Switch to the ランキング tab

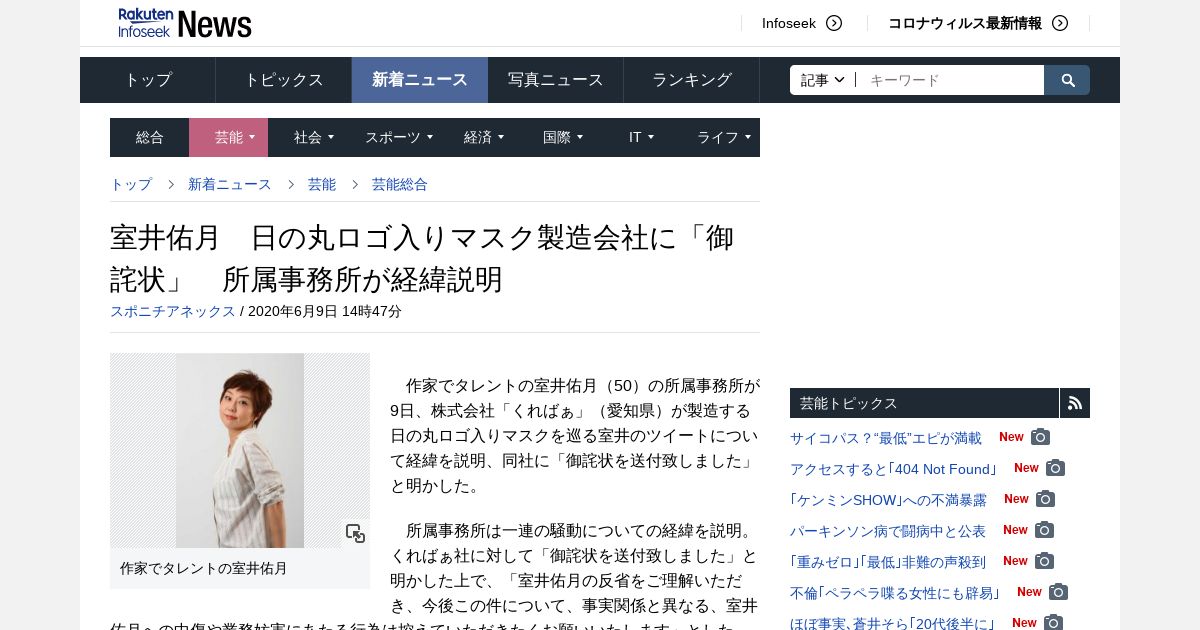click(x=692, y=80)
